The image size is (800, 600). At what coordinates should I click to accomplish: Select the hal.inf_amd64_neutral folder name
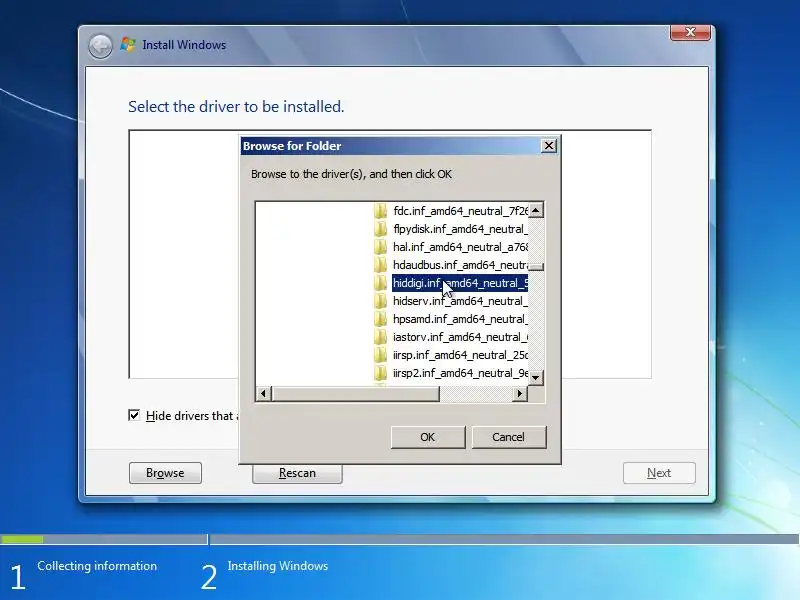pos(460,247)
